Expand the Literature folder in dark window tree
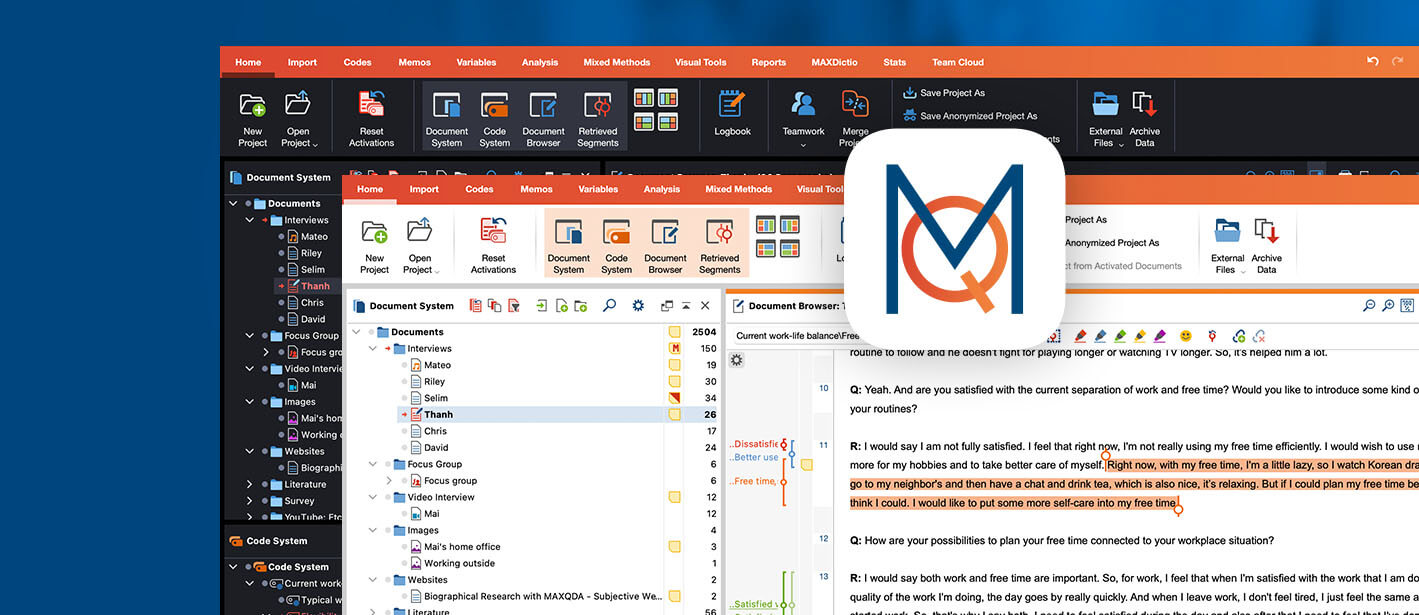Screen dimensions: 1419x615 point(250,484)
